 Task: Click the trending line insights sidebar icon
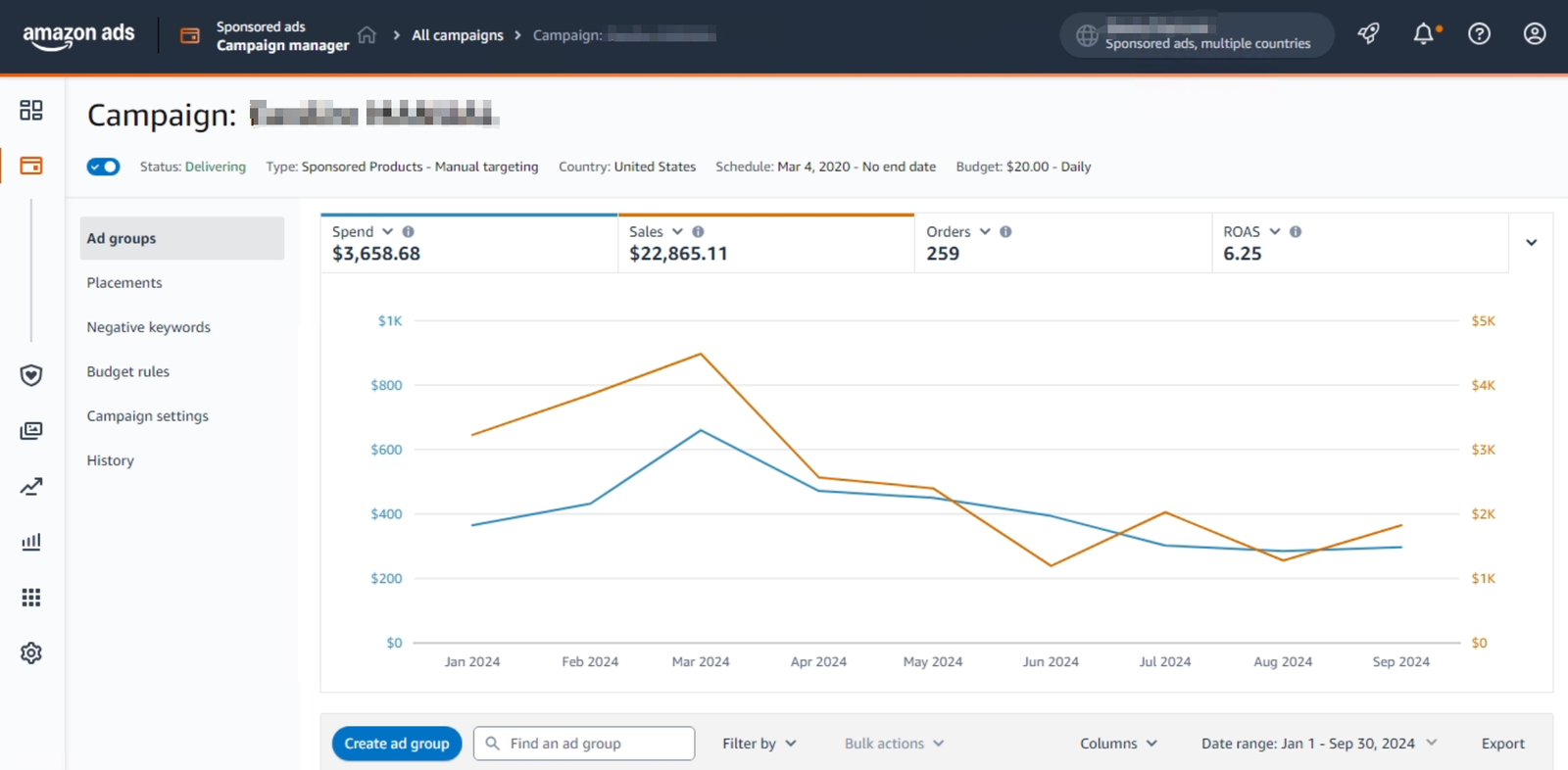click(31, 487)
